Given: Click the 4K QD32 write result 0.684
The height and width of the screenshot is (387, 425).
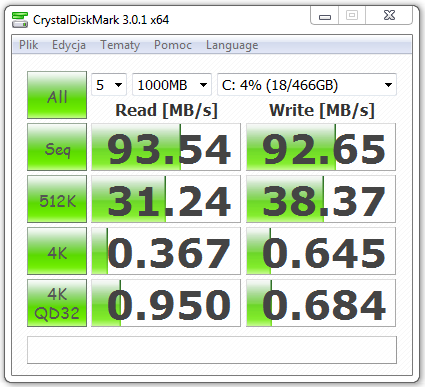Looking at the screenshot, I should pyautogui.click(x=321, y=303).
